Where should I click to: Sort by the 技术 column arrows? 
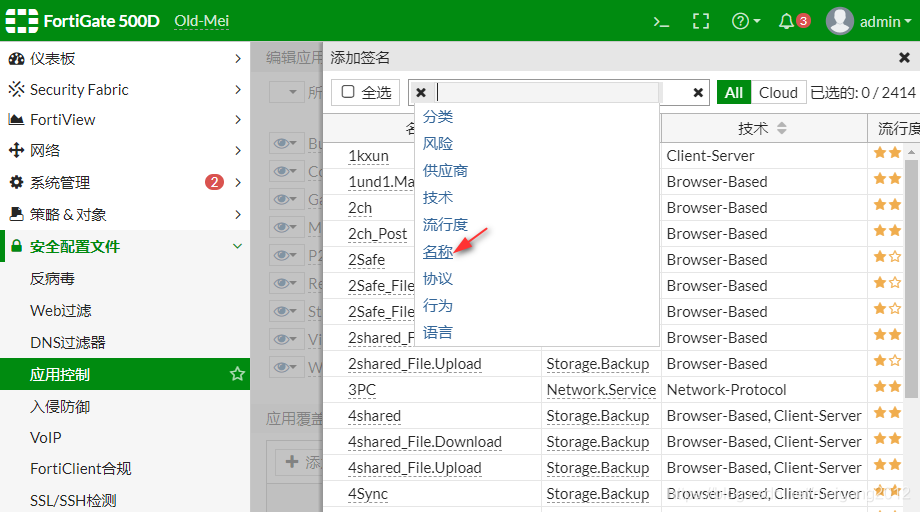coord(782,128)
